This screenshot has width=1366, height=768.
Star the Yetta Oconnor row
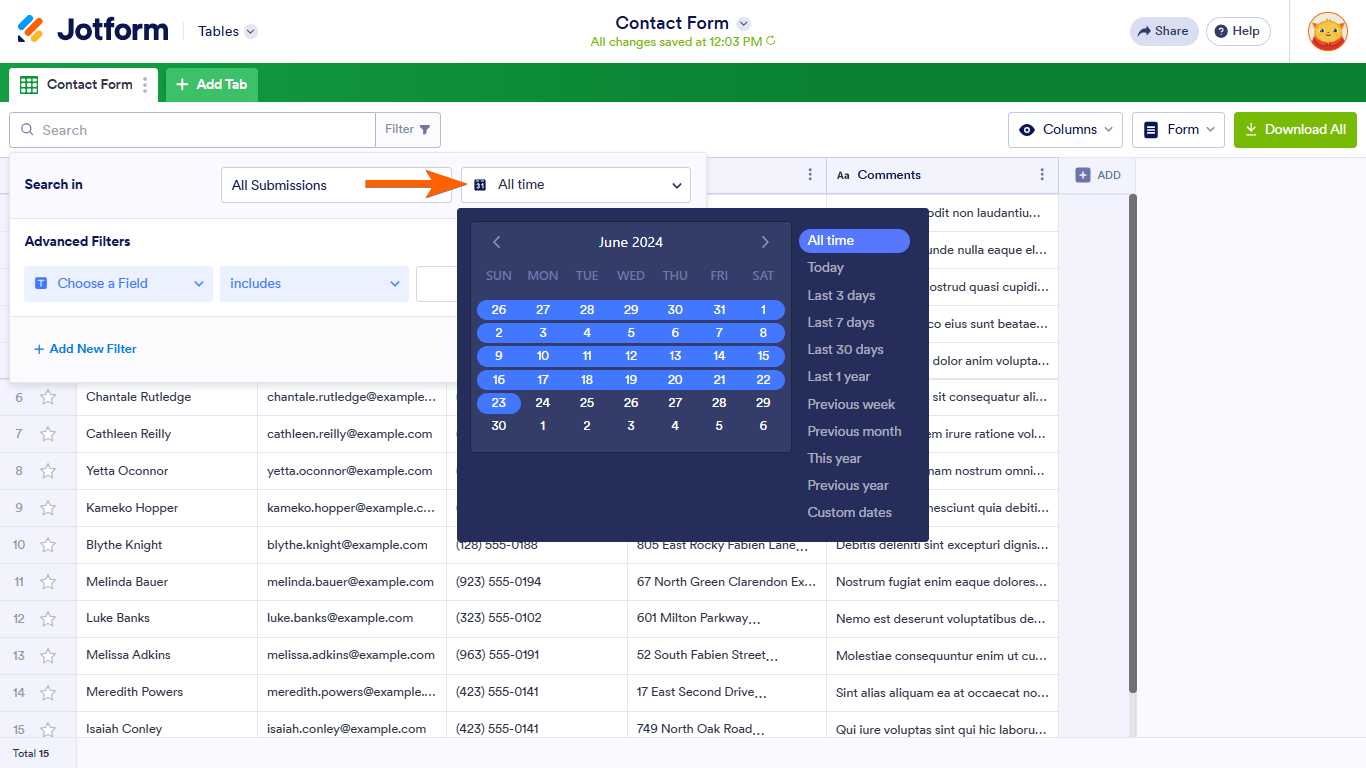[x=48, y=471]
